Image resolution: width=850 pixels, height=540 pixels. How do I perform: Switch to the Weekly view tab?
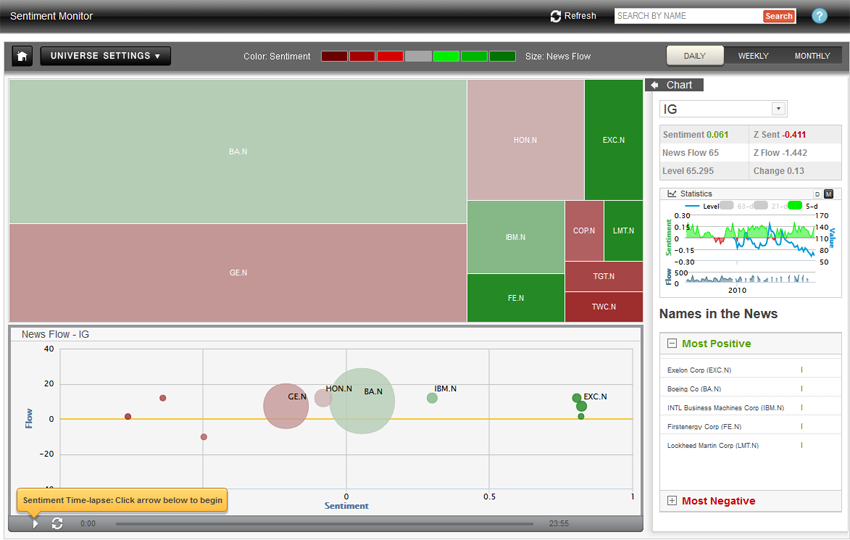753,56
